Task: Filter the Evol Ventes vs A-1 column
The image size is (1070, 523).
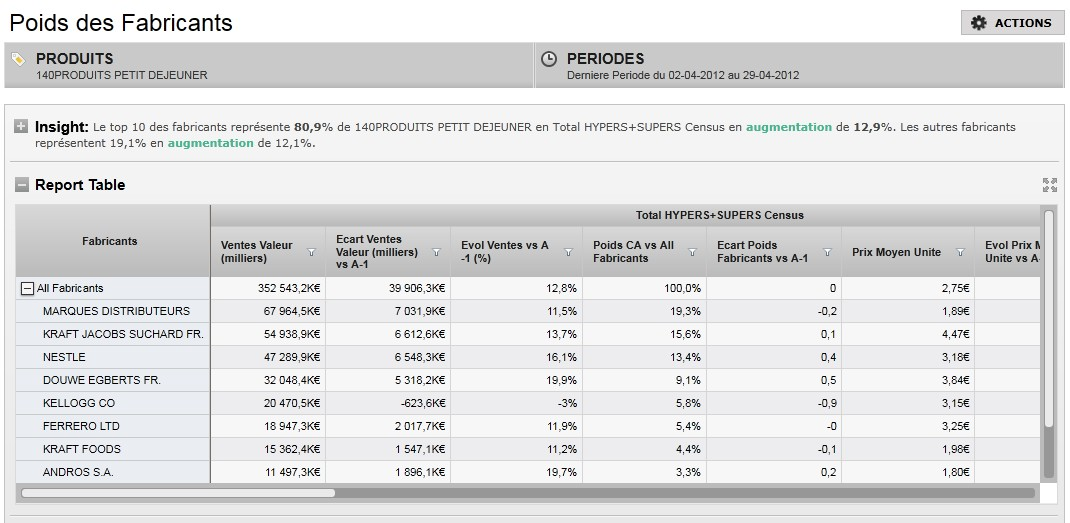Action: pyautogui.click(x=568, y=252)
